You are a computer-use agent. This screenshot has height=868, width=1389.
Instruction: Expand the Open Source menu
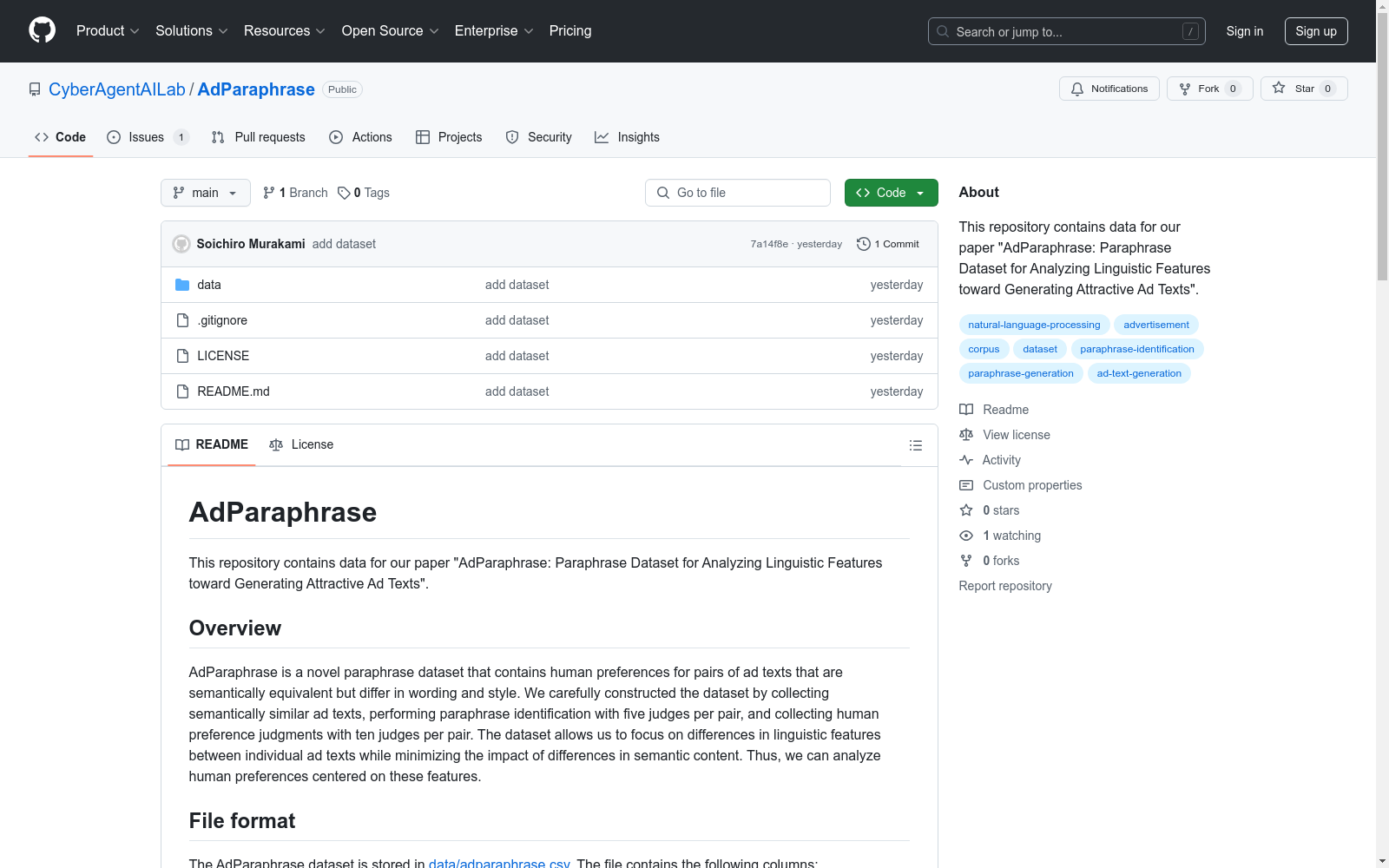(391, 31)
